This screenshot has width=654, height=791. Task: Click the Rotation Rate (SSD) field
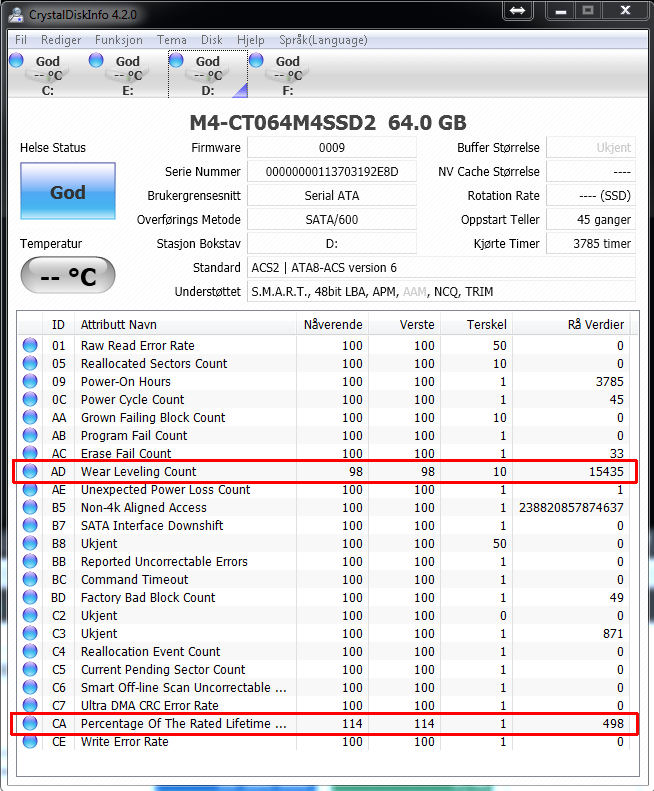pyautogui.click(x=591, y=196)
